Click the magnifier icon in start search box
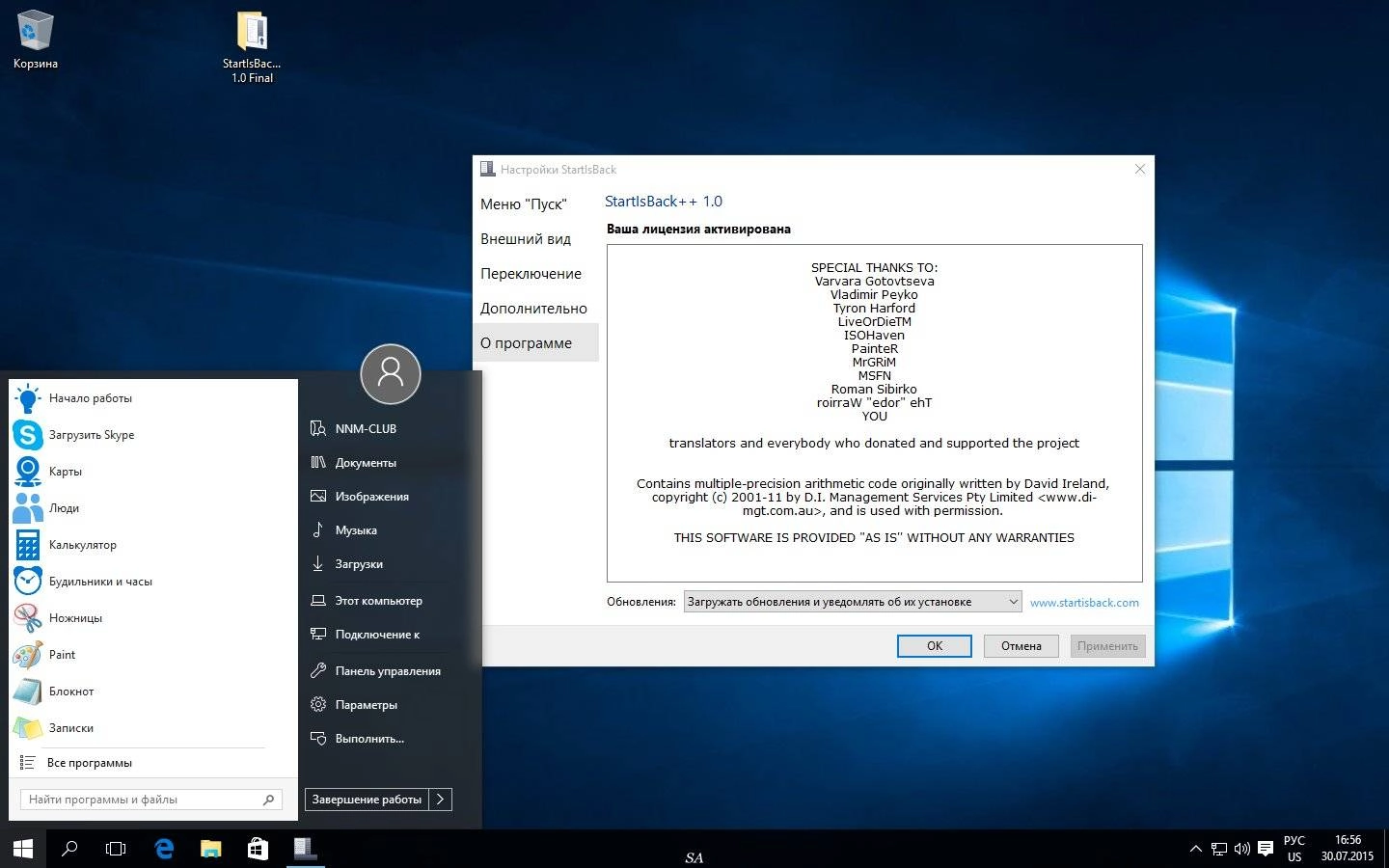The image size is (1389, 868). click(x=269, y=800)
